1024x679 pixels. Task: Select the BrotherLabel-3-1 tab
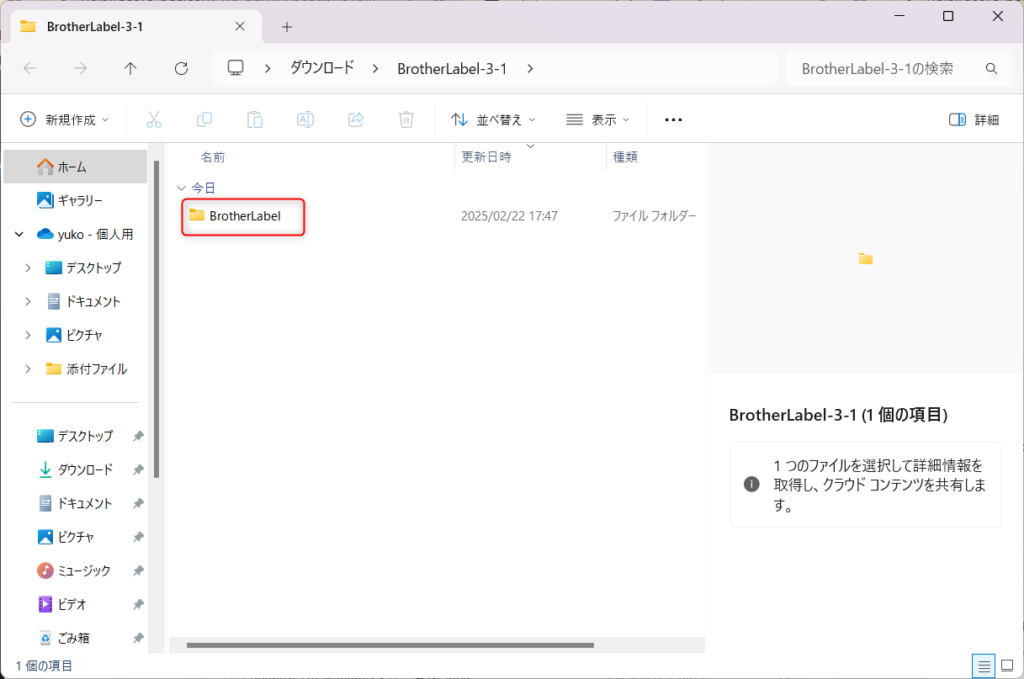[x=136, y=27]
